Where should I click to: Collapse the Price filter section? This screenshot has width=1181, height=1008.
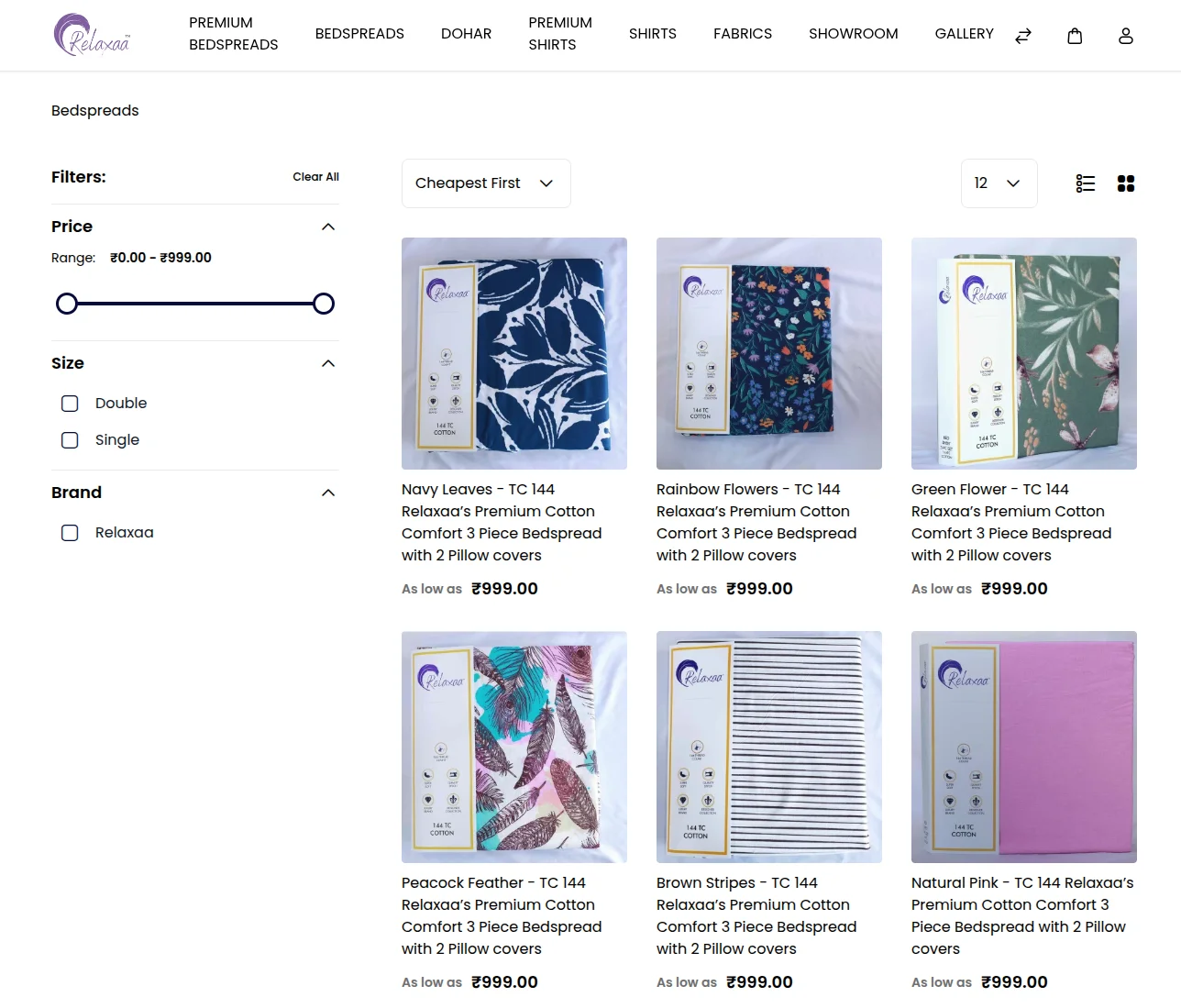pyautogui.click(x=328, y=227)
